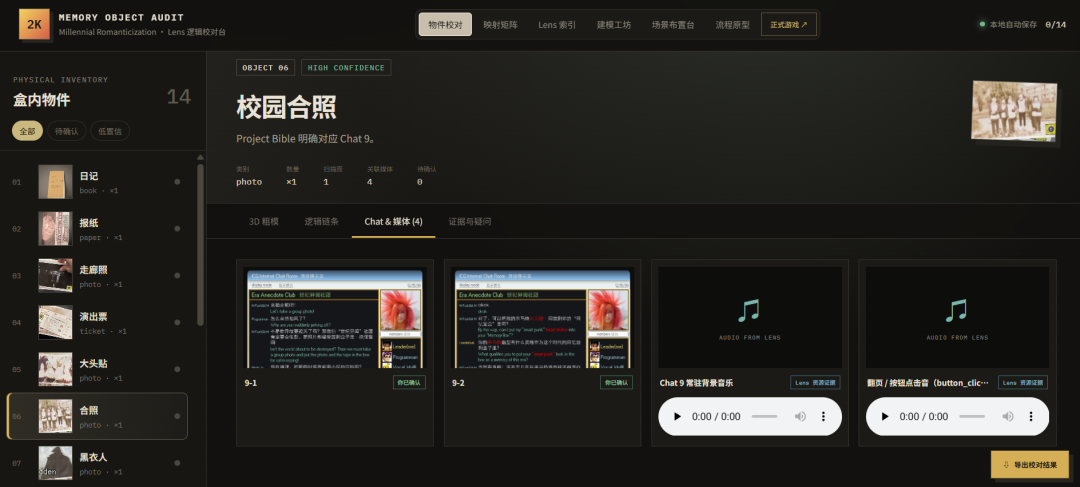Open the Lens 索引 tab
Screen dimensions: 1080x487
pos(557,24)
